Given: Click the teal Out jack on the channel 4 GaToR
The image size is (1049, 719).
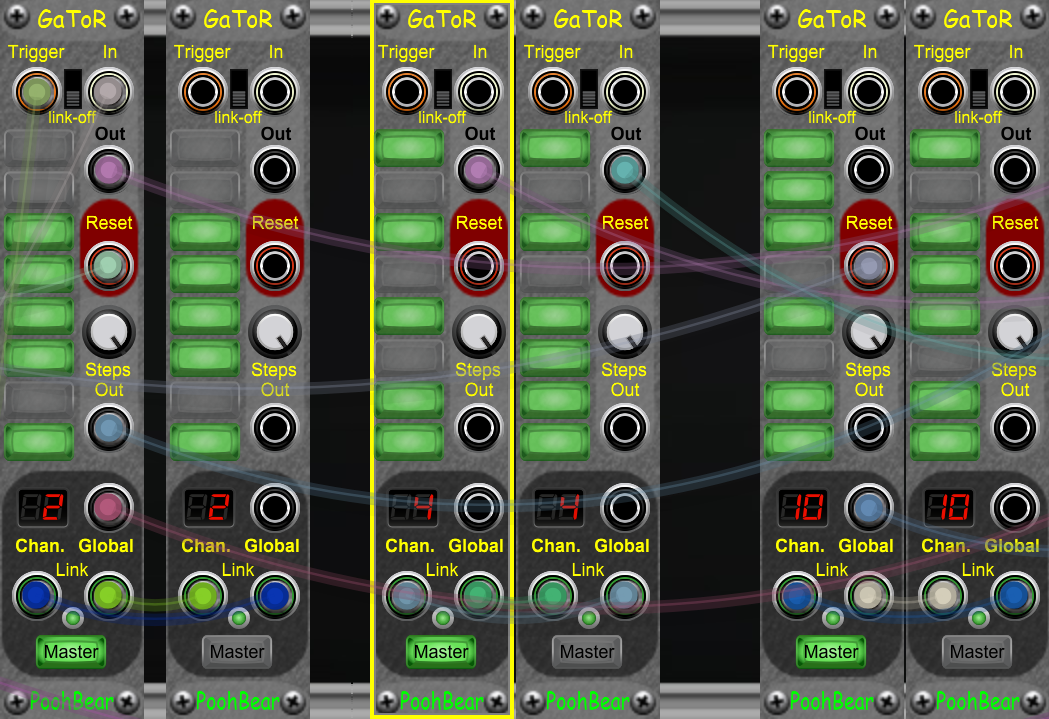Looking at the screenshot, I should [625, 170].
